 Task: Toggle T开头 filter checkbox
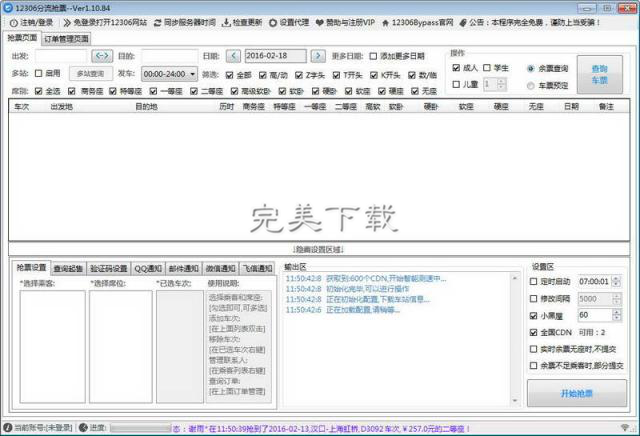336,75
